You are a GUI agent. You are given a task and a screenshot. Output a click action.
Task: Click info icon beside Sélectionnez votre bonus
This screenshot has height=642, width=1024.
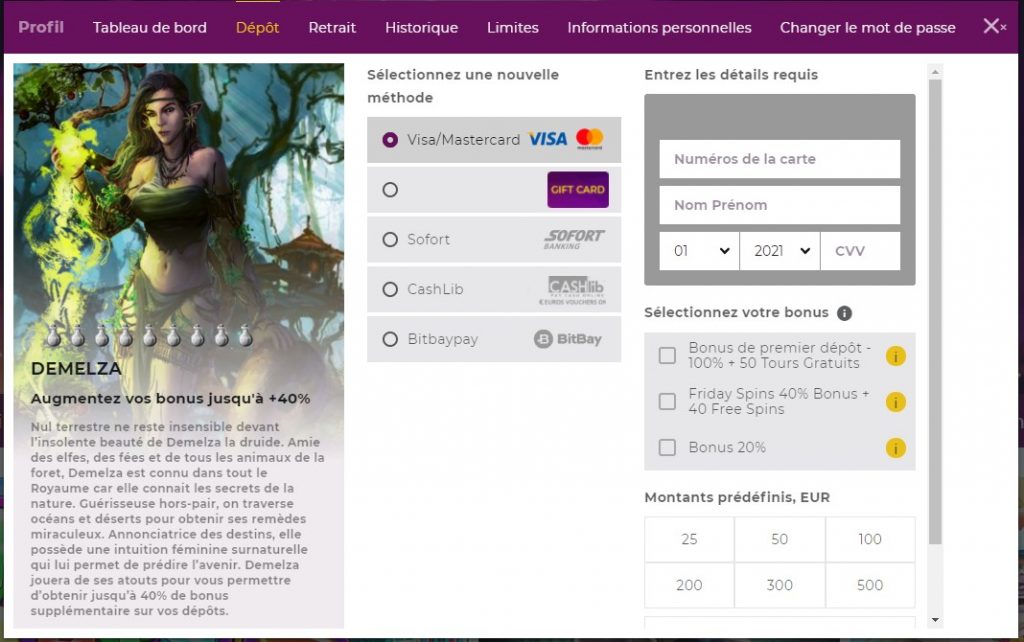coord(844,313)
